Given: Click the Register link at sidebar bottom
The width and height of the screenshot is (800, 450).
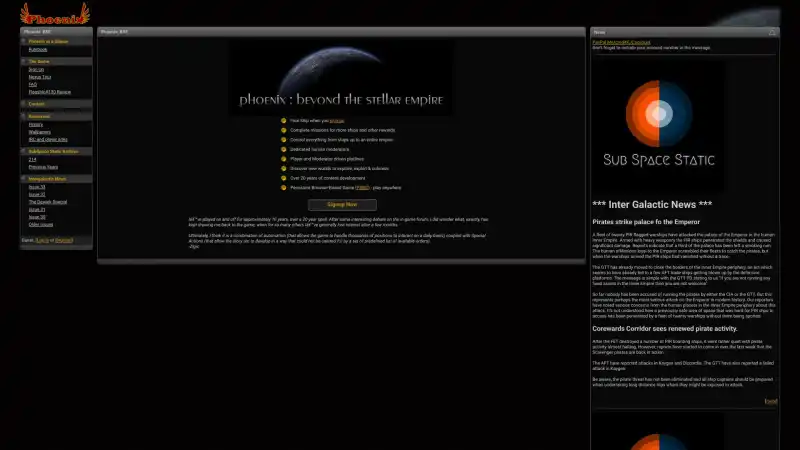Looking at the screenshot, I should coord(63,240).
